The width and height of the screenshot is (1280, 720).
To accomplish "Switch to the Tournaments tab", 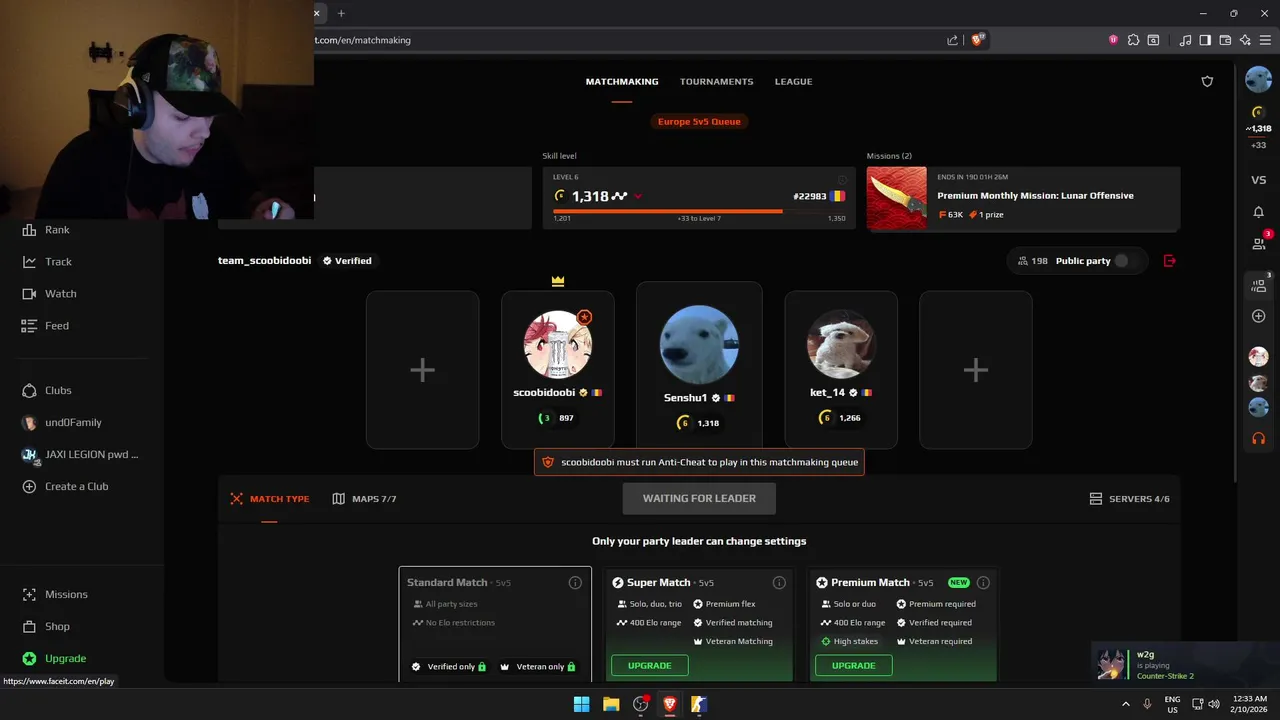I will point(716,82).
